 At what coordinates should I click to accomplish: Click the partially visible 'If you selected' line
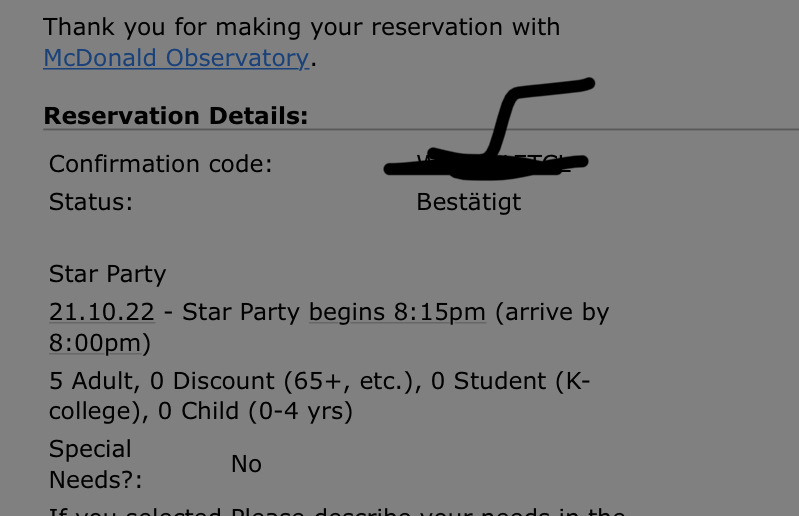coord(337,510)
